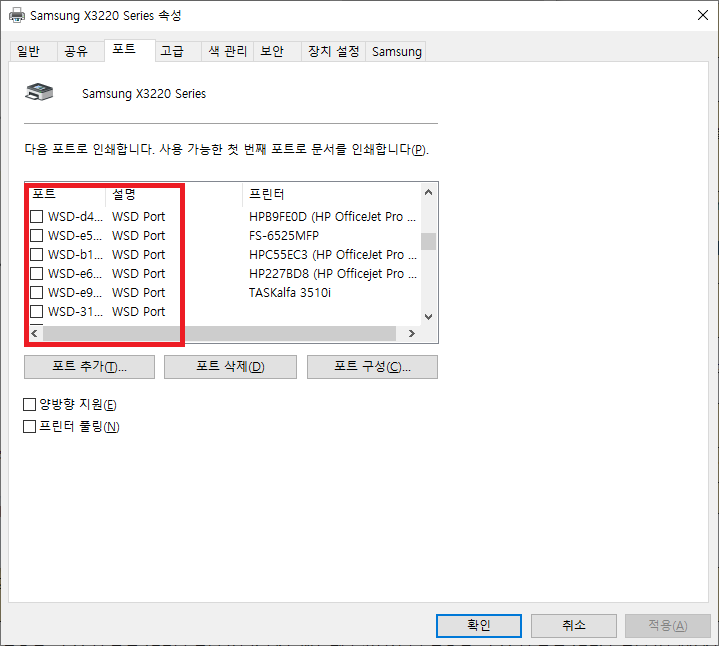
Task: Enable 프린터 풀링 checkbox
Action: coord(29,426)
